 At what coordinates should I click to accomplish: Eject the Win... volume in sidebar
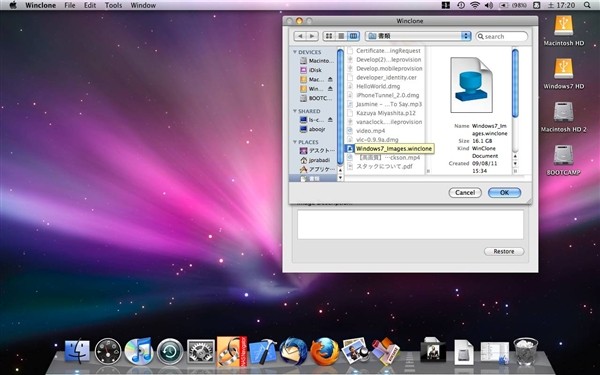click(330, 89)
